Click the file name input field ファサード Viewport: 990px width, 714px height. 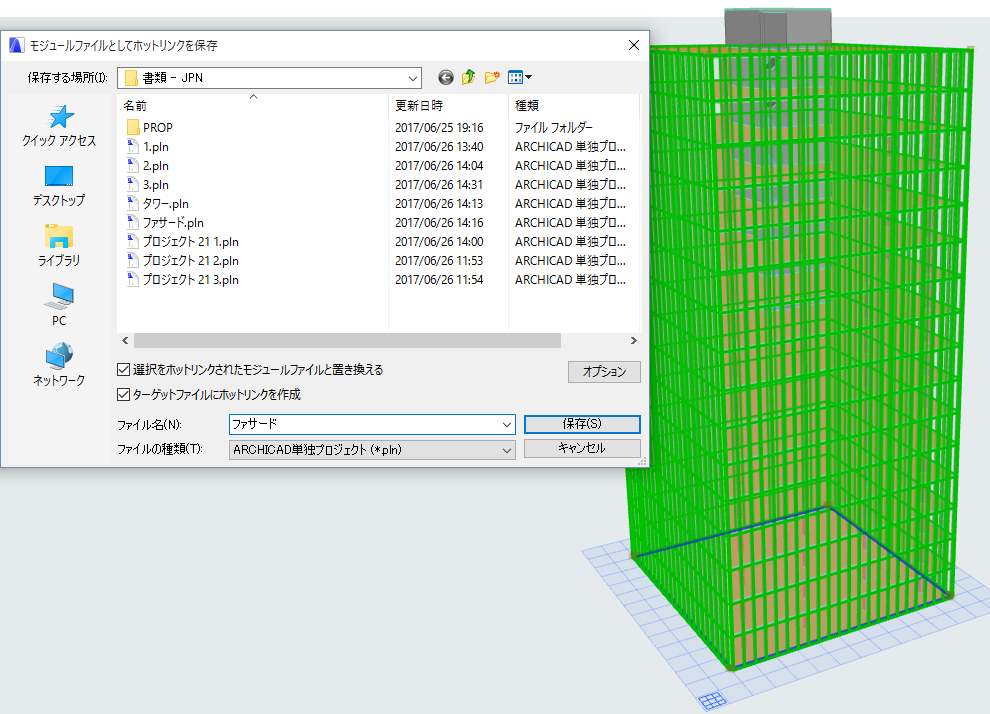364,424
